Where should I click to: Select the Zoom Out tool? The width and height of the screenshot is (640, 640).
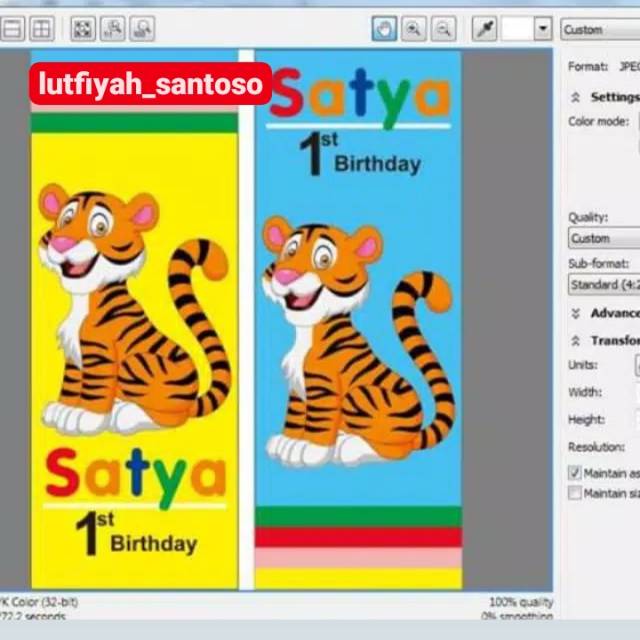(x=444, y=29)
